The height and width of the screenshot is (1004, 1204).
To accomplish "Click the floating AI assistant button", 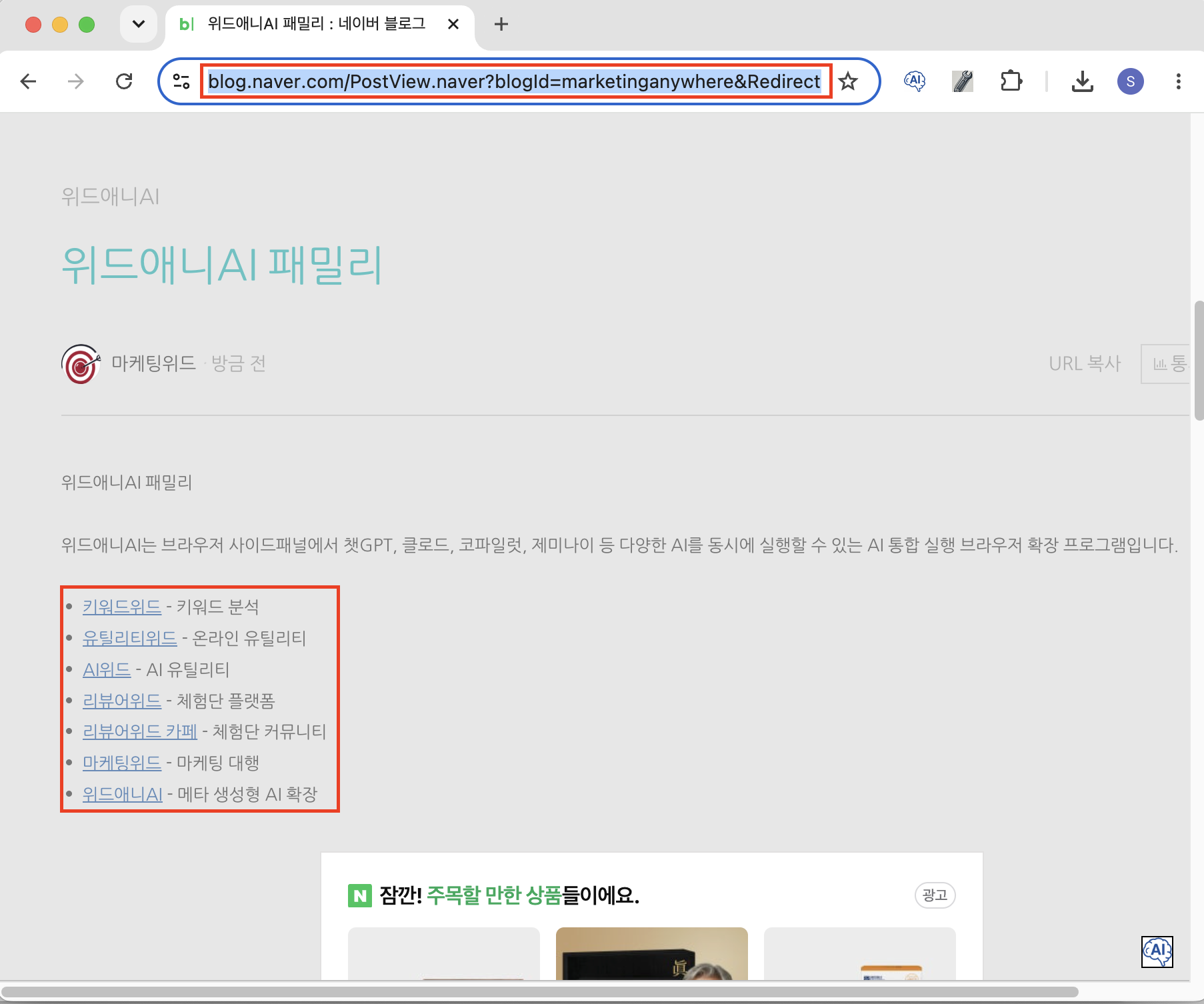I will (1157, 951).
